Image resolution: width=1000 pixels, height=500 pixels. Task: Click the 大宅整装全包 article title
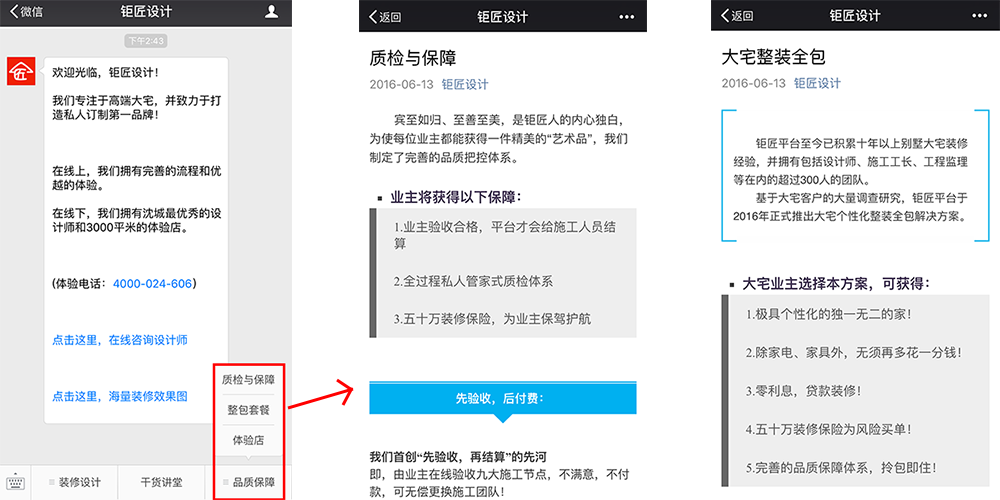[774, 57]
